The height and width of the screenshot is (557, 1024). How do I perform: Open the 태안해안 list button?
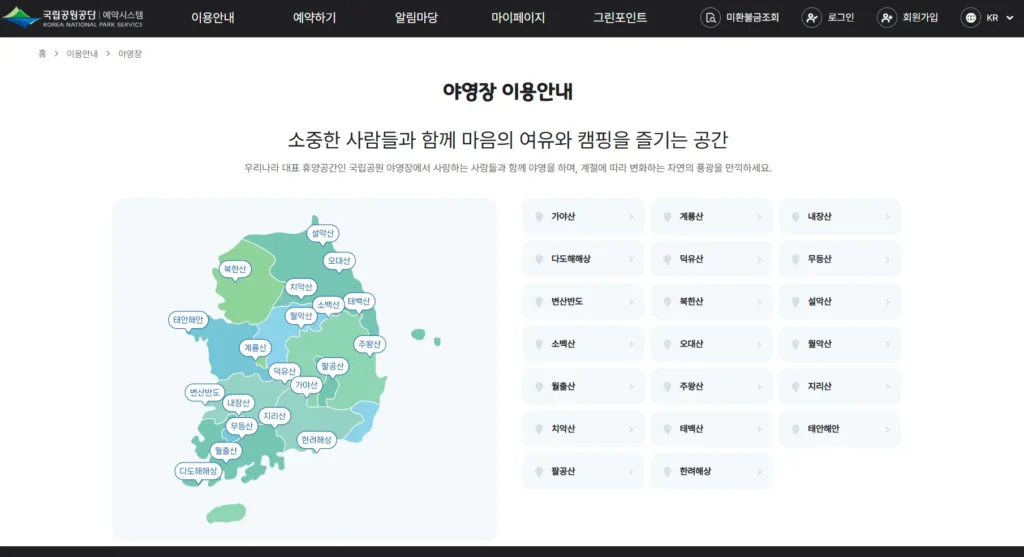(839, 429)
